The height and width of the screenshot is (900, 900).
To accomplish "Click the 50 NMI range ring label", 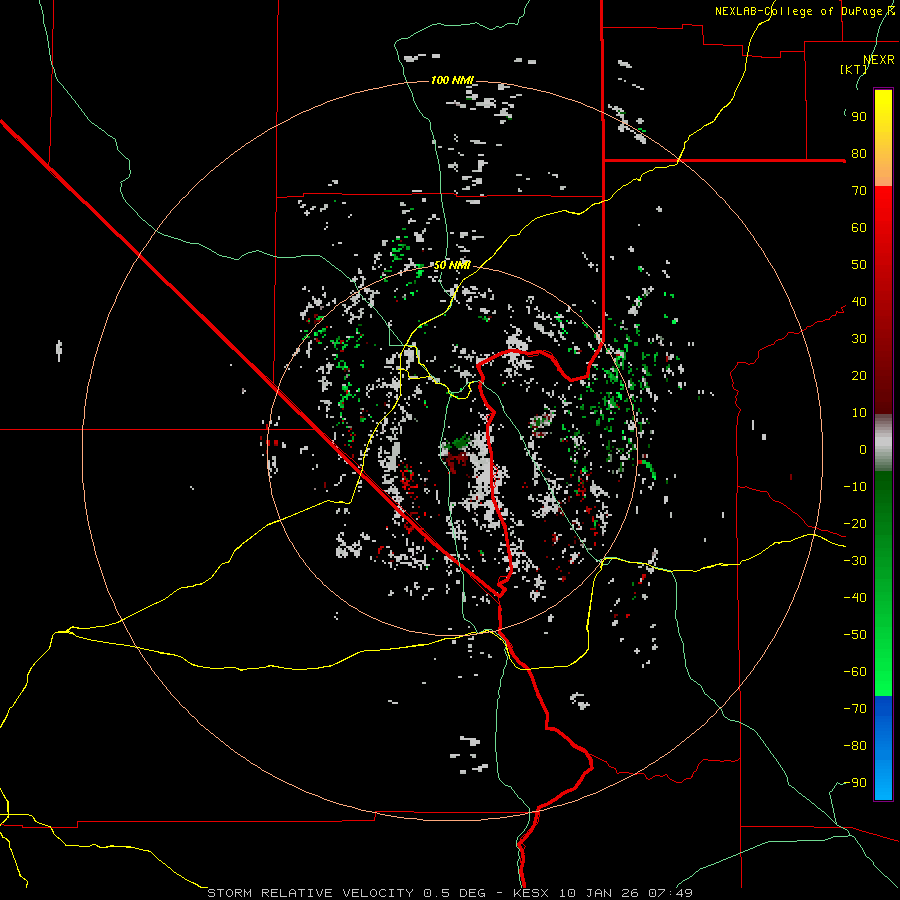I will coord(452,265).
